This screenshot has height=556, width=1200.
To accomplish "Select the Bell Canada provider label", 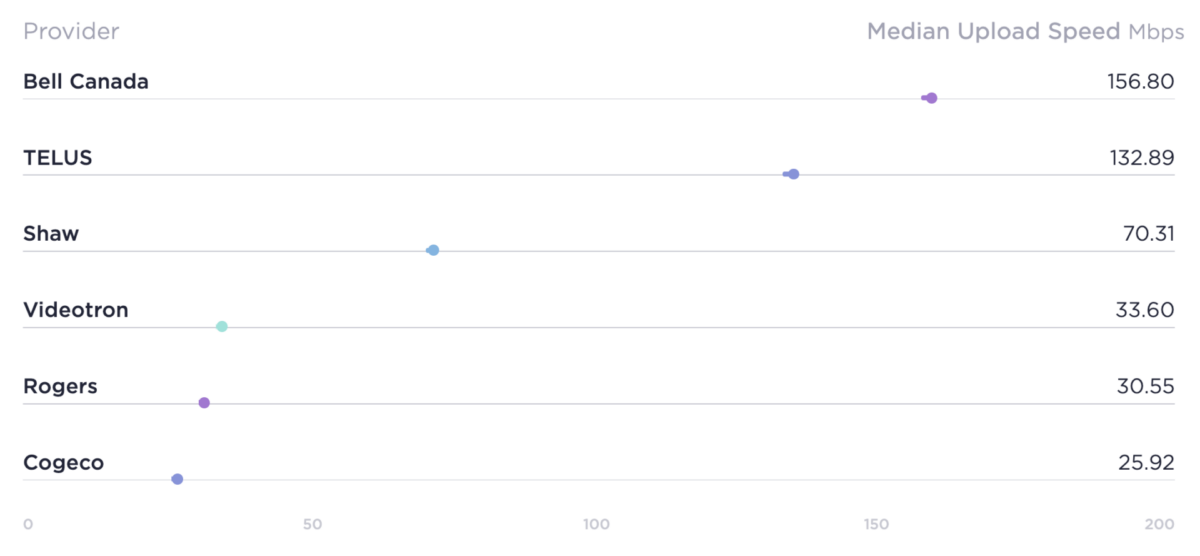I will pyautogui.click(x=86, y=82).
